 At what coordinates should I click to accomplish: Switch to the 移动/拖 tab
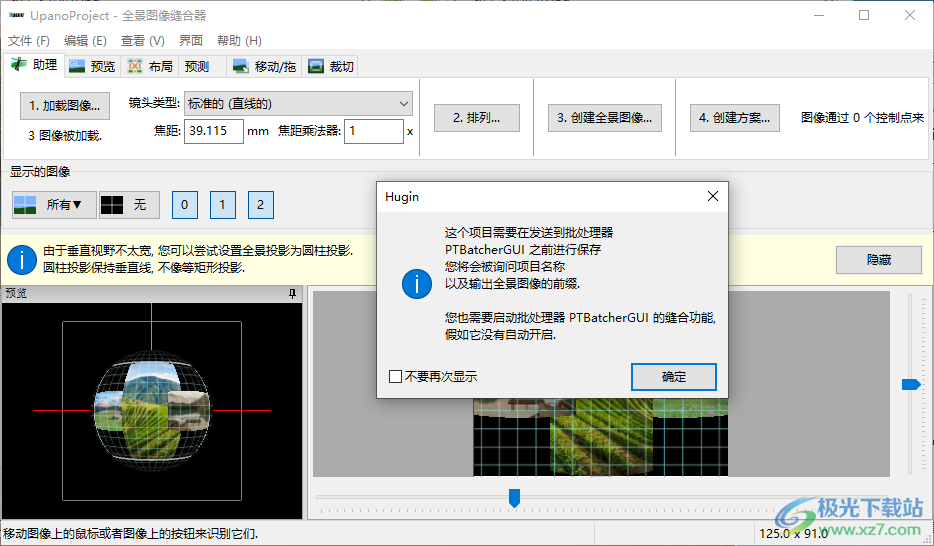coord(264,66)
